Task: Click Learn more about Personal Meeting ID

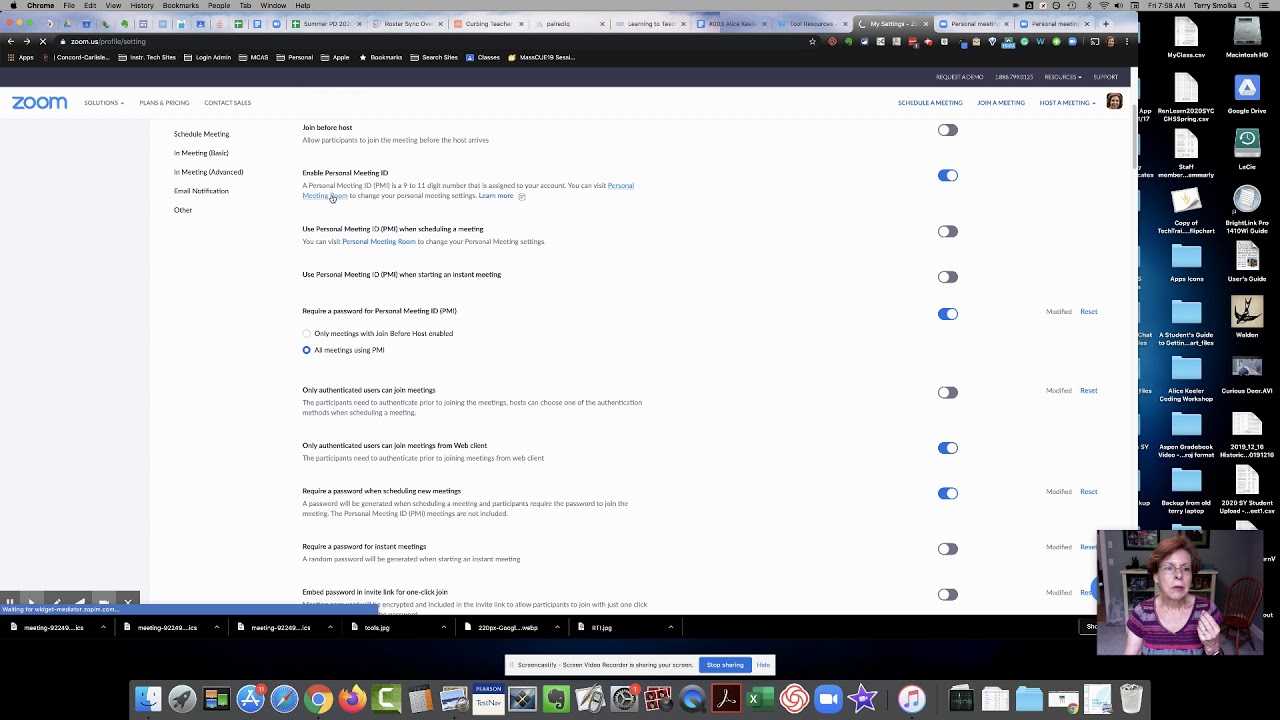Action: (x=496, y=196)
